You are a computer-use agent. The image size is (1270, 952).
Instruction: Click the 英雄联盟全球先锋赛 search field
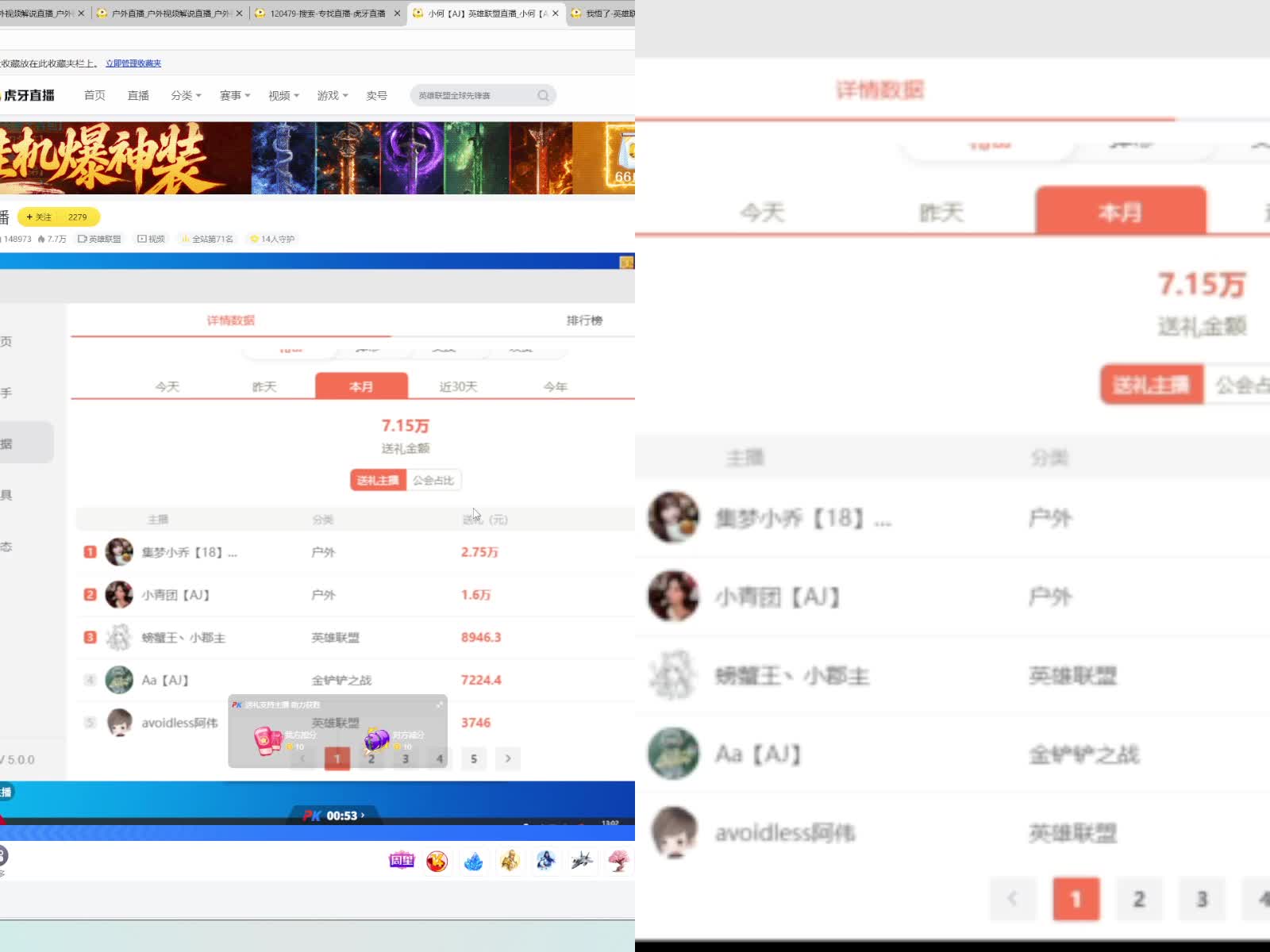tap(472, 96)
